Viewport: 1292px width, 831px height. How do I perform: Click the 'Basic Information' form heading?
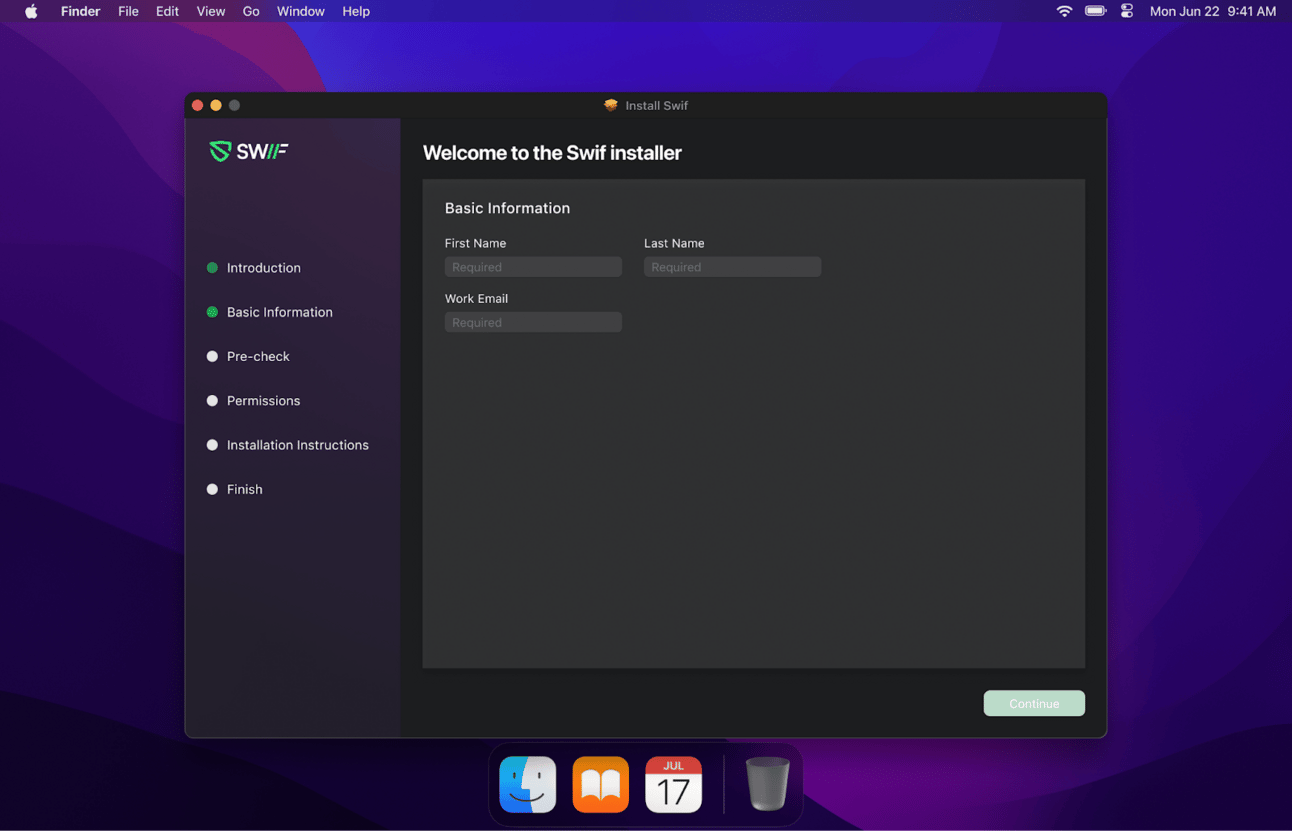click(x=507, y=208)
